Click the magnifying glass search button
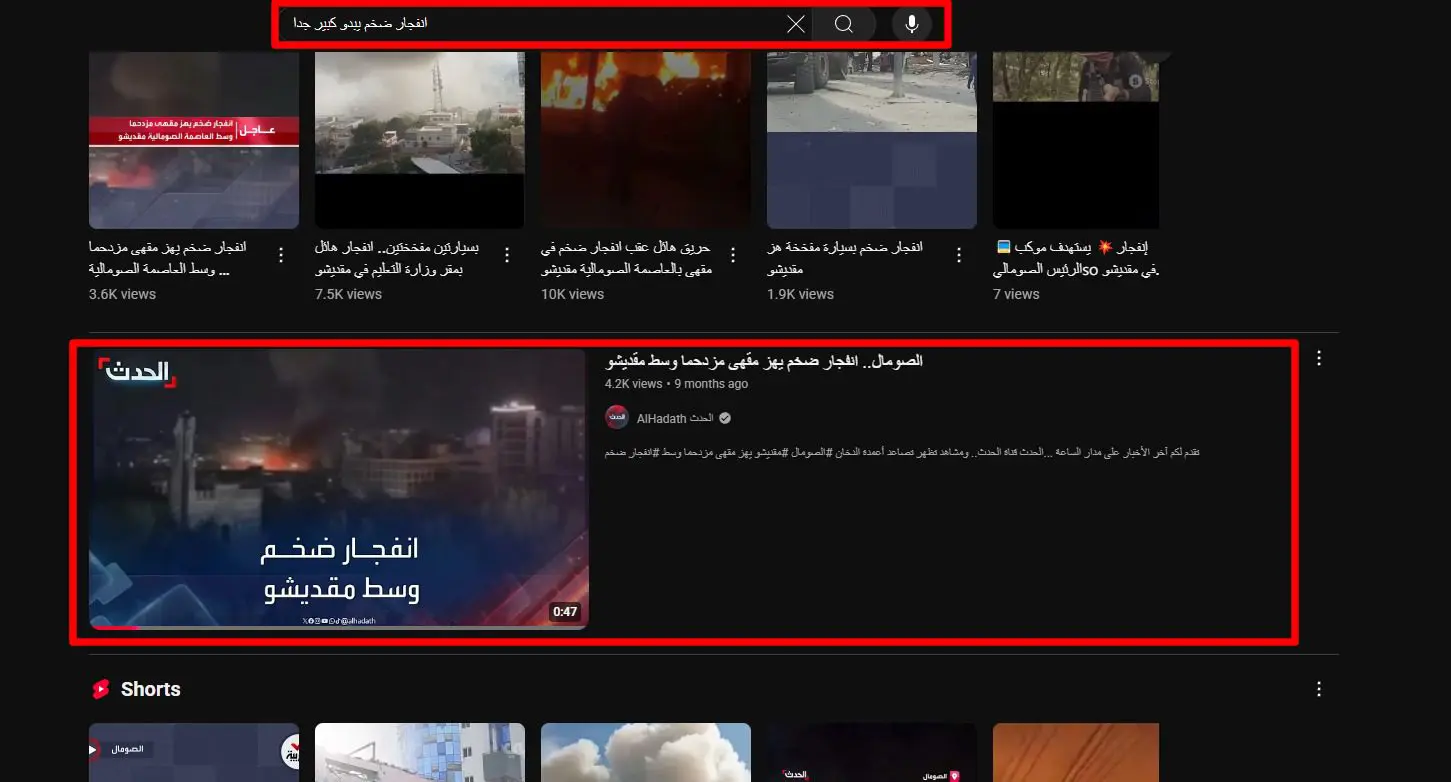The image size is (1451, 782). (844, 24)
